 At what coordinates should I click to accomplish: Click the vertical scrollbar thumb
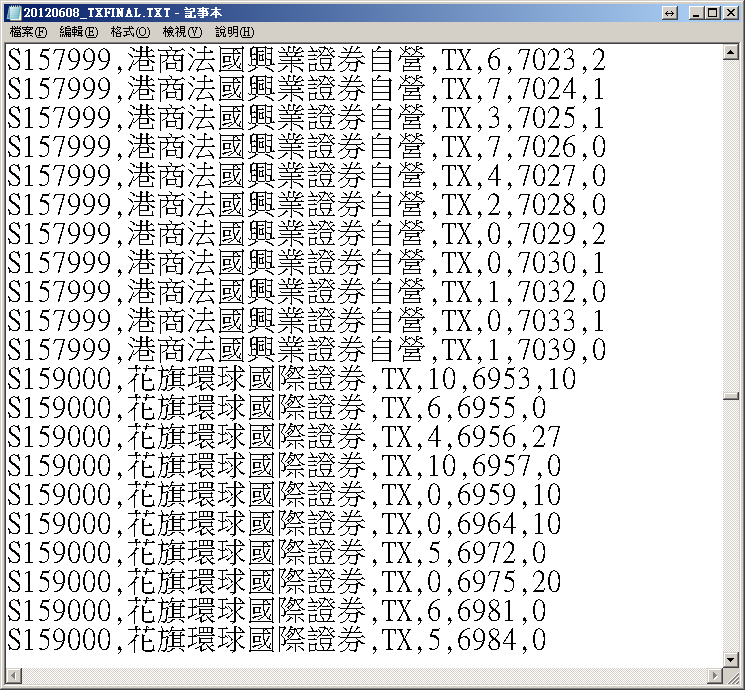coord(731,395)
